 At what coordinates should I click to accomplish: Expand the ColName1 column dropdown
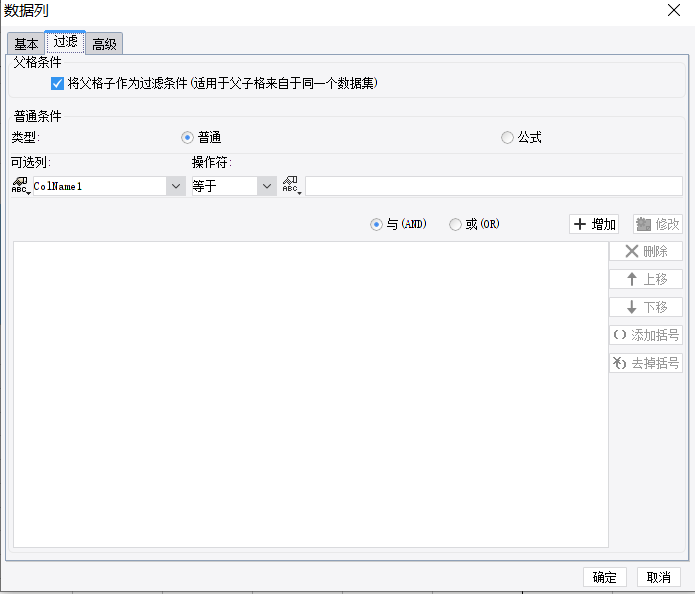coord(176,186)
